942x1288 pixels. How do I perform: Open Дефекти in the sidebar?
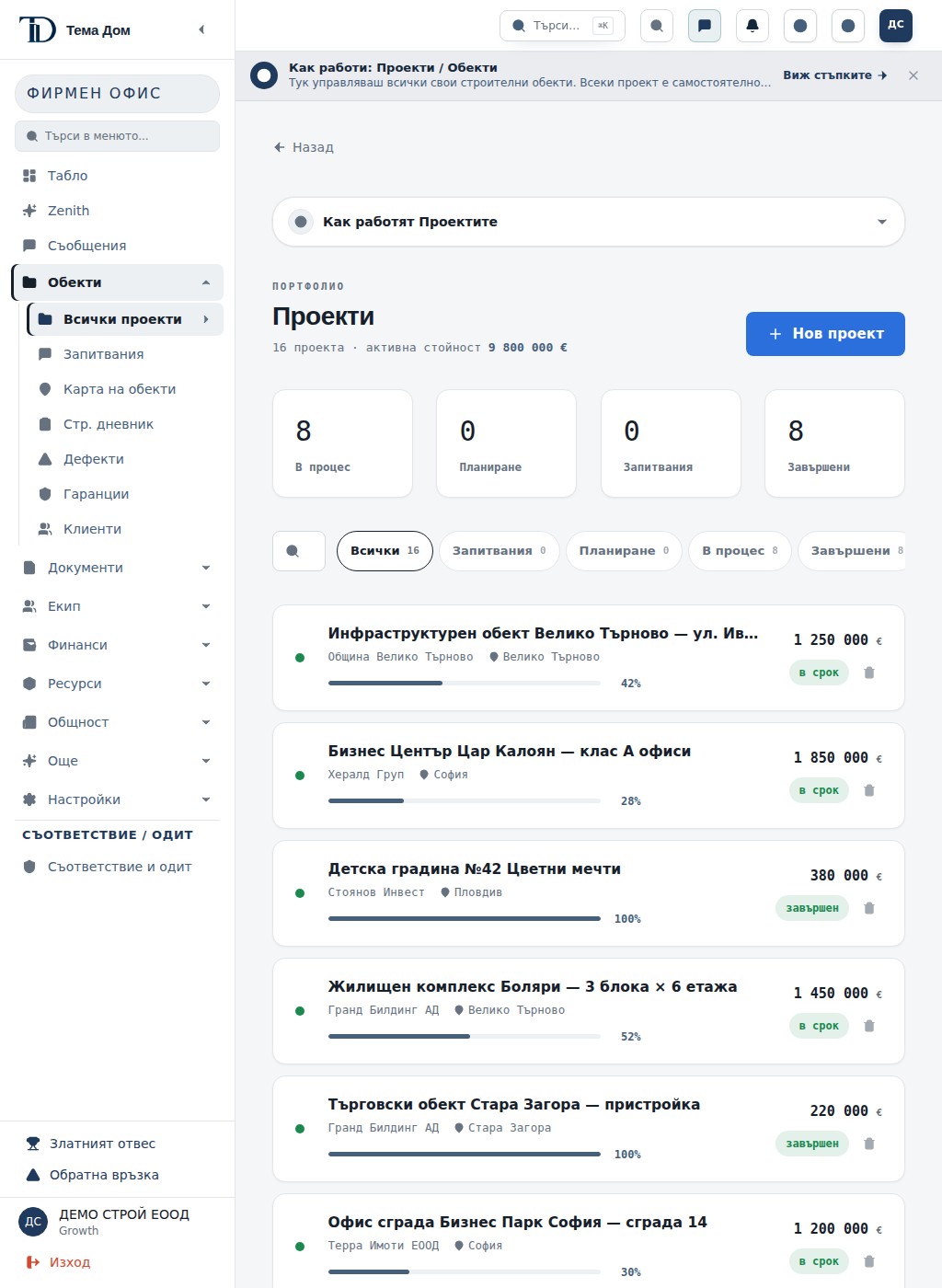(x=125, y=459)
